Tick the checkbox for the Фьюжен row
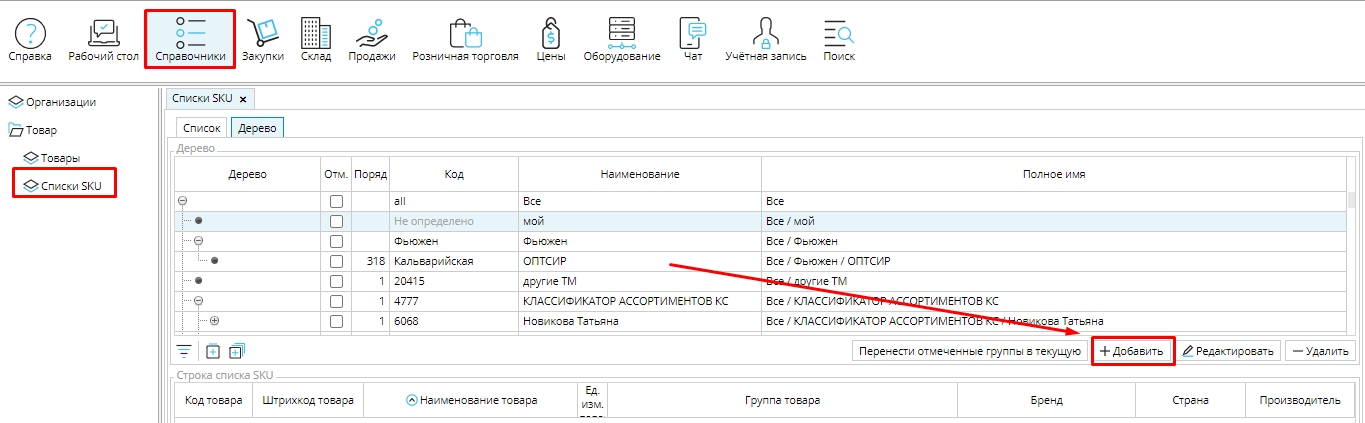This screenshot has width=1365, height=423. [x=337, y=241]
